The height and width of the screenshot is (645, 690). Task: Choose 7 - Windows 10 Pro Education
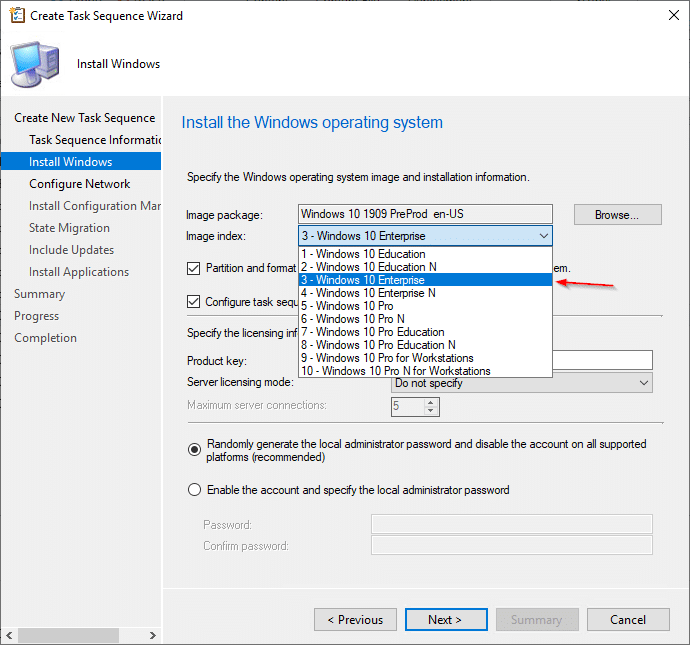coord(425,332)
